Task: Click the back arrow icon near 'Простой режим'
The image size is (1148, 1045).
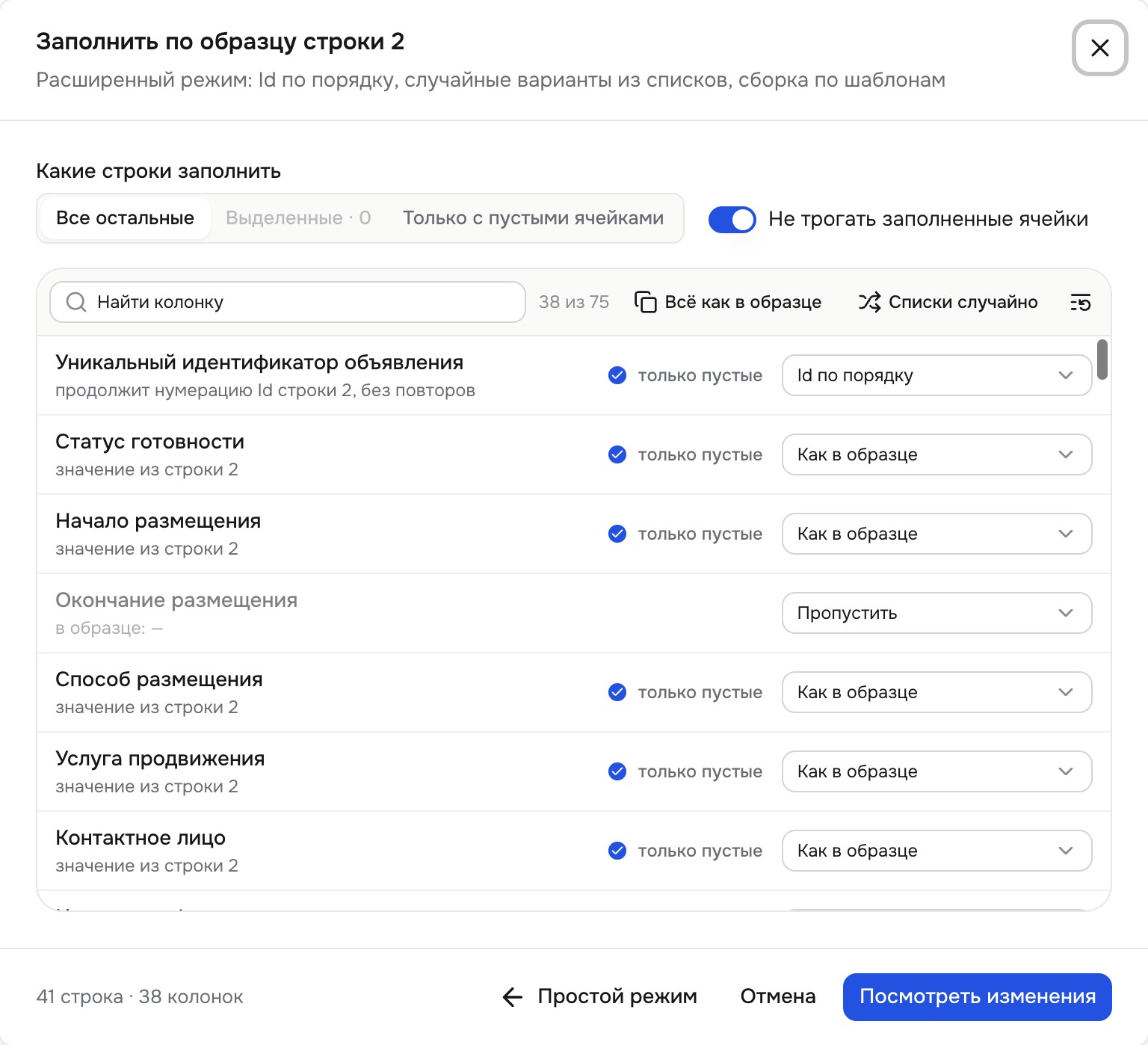Action: (513, 996)
